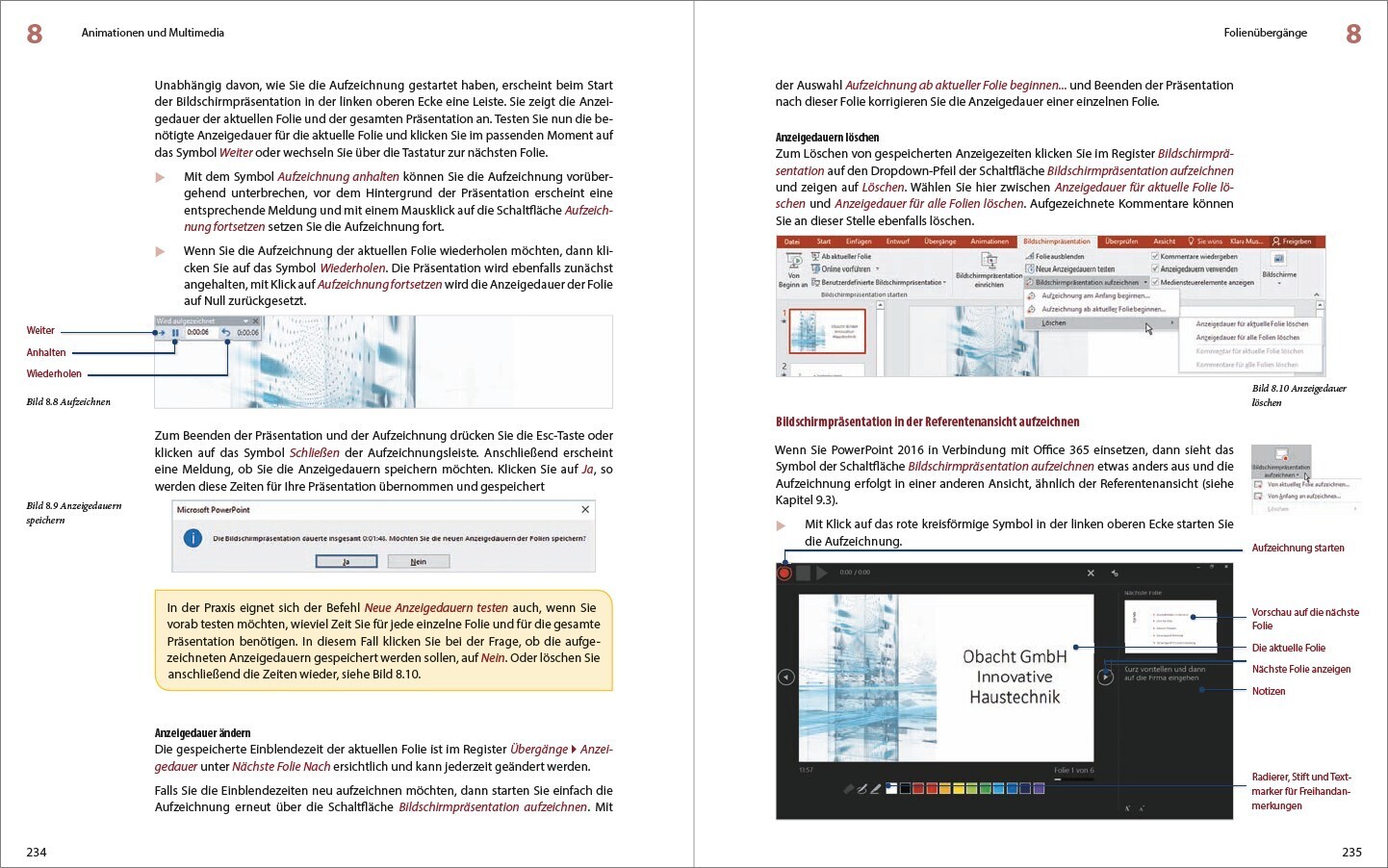Screen dimensions: 1388x868
Task: Click the play triangle in recording view
Action: (x=821, y=573)
